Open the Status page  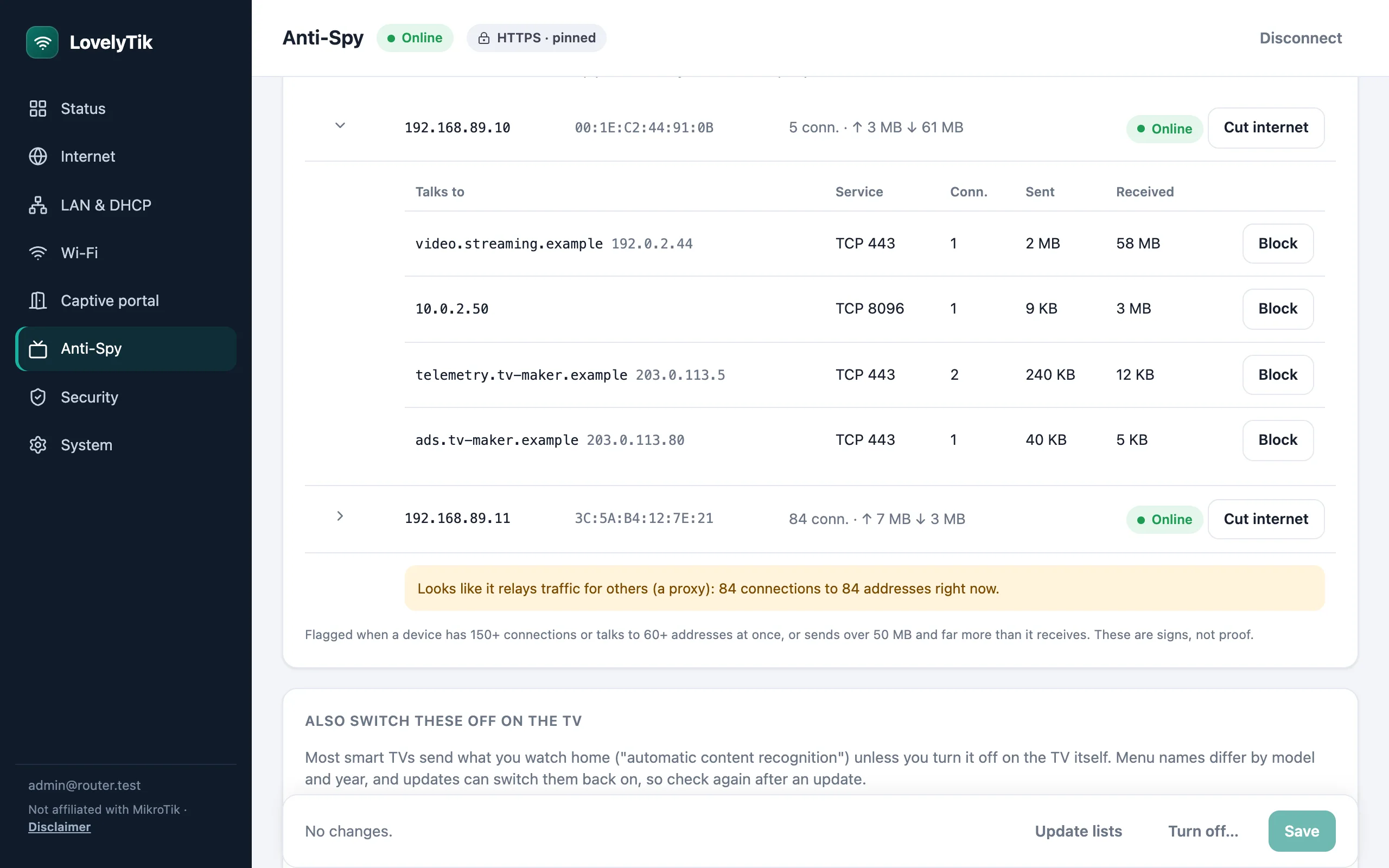tap(126, 108)
